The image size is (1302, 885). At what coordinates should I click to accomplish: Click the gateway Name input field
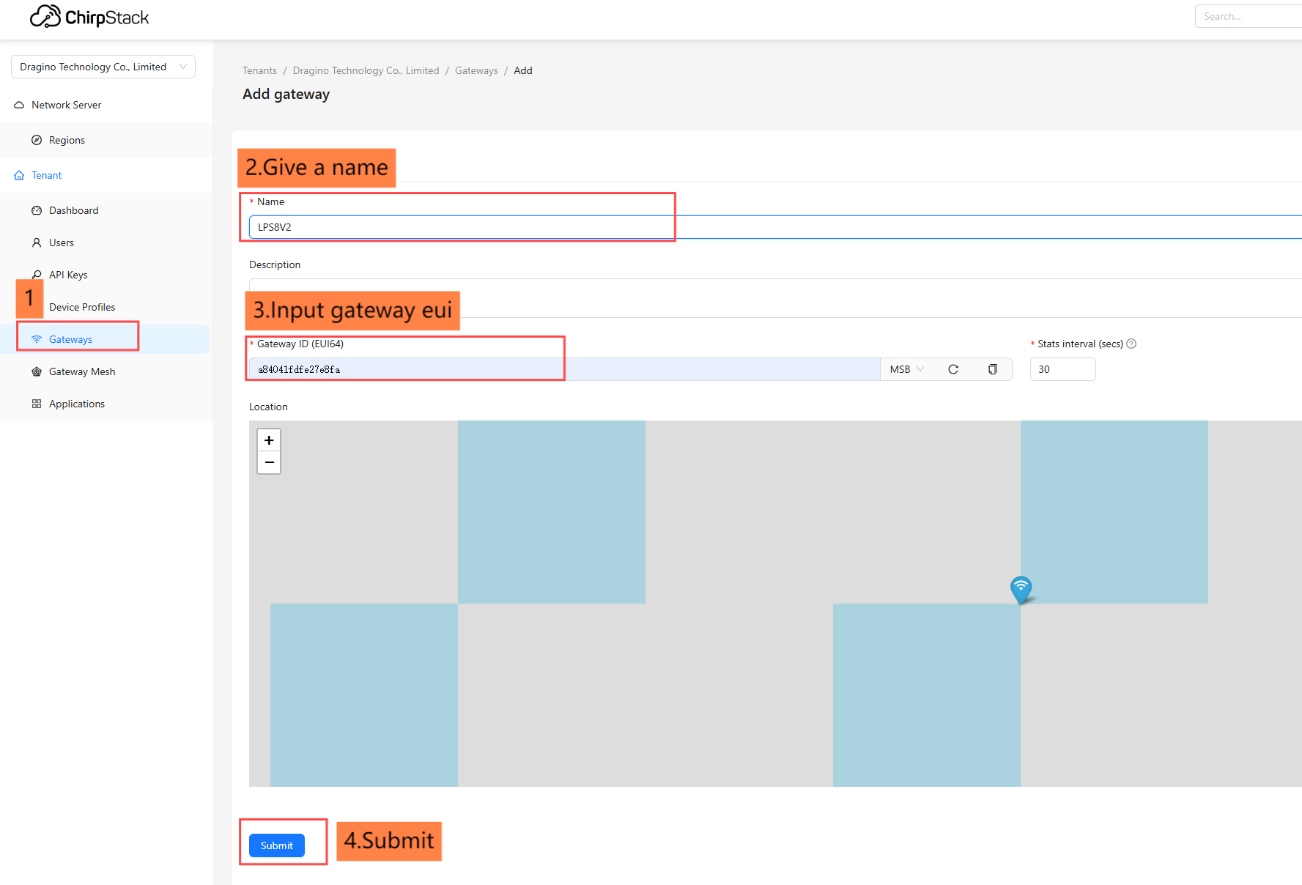[x=775, y=227]
